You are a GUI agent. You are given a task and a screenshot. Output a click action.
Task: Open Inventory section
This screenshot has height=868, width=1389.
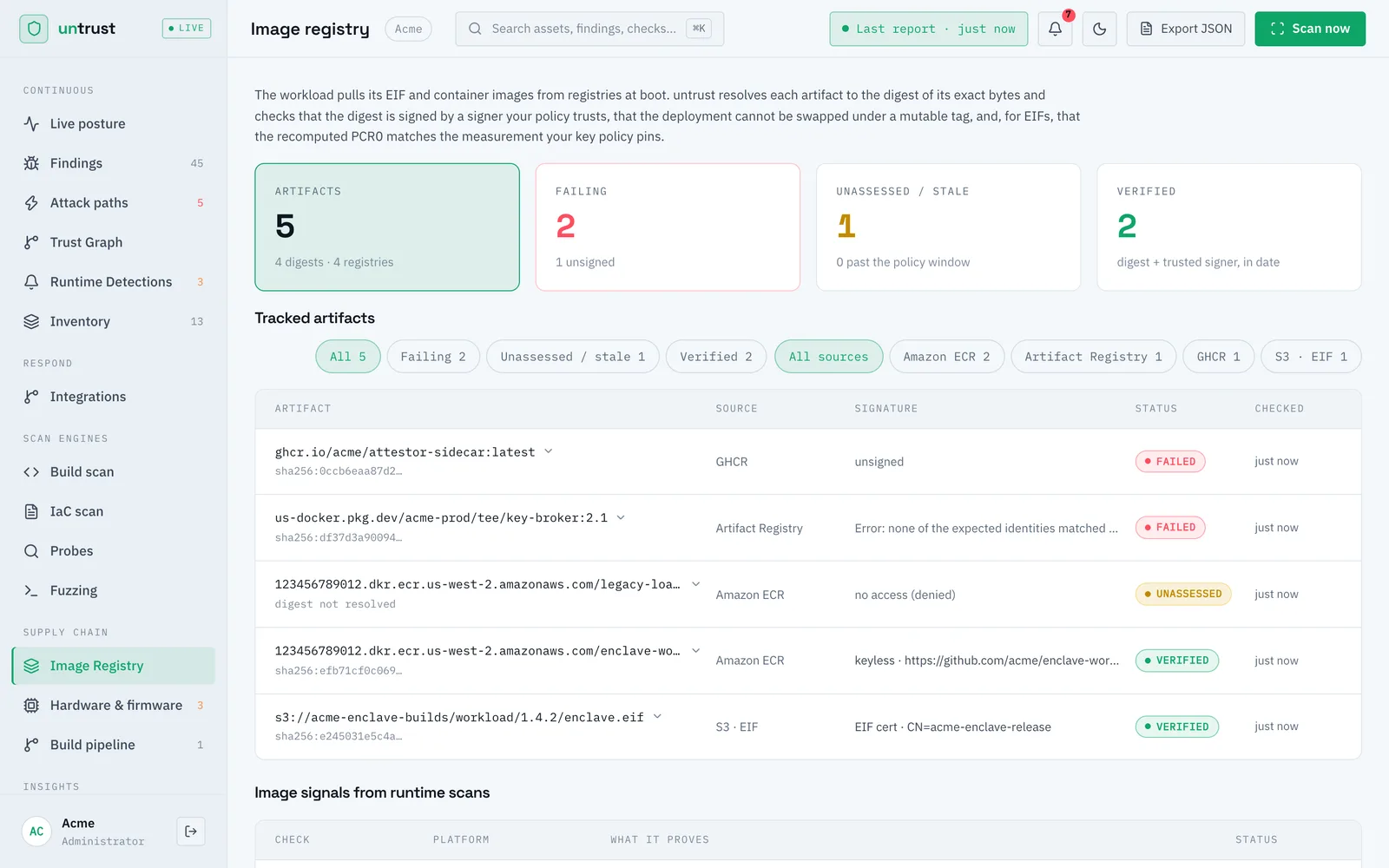coord(113,321)
